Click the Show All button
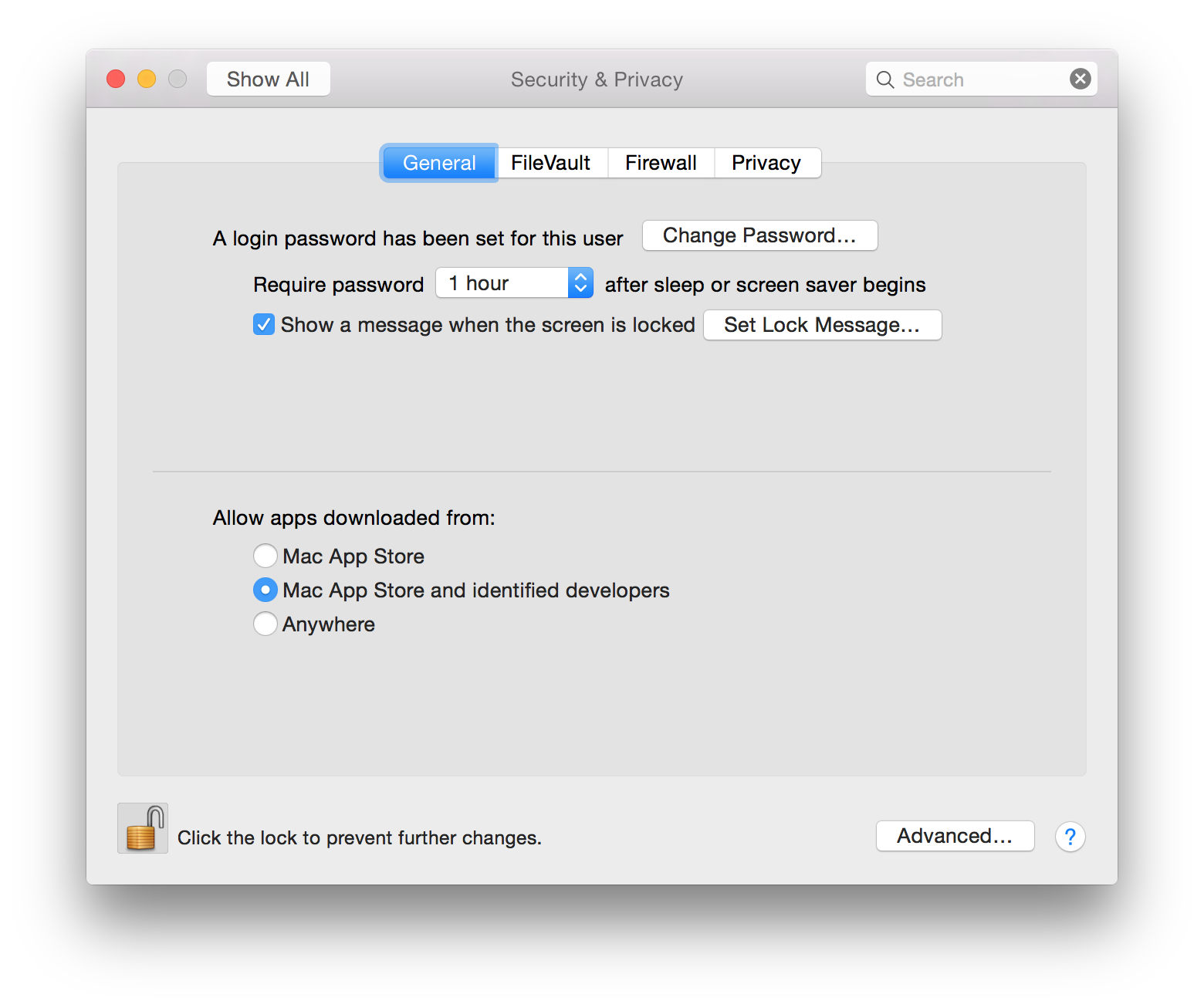1204x1008 pixels. pos(269,79)
